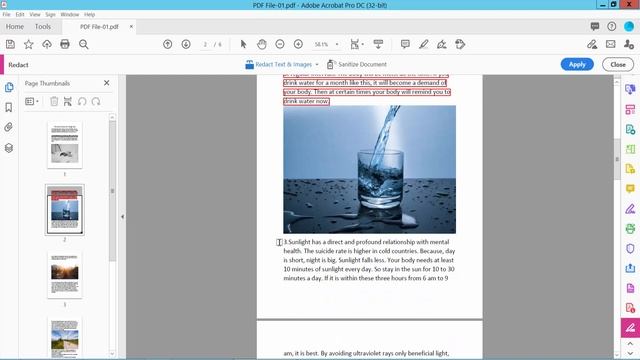
Task: Open notifications chat bubble icon
Action: 595,27
